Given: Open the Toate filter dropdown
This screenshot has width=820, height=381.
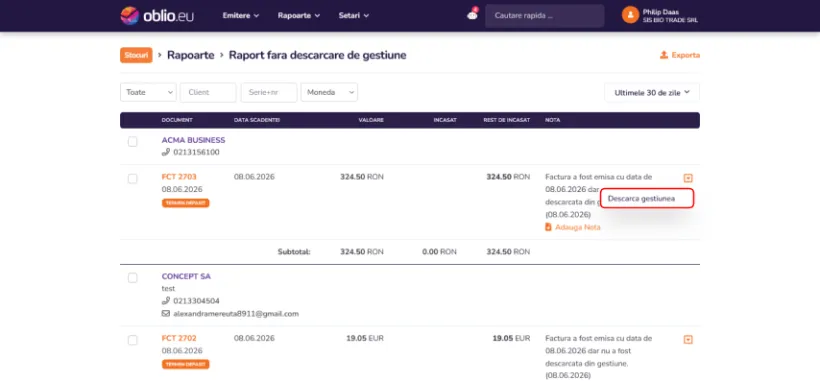Looking at the screenshot, I should click(x=149, y=92).
